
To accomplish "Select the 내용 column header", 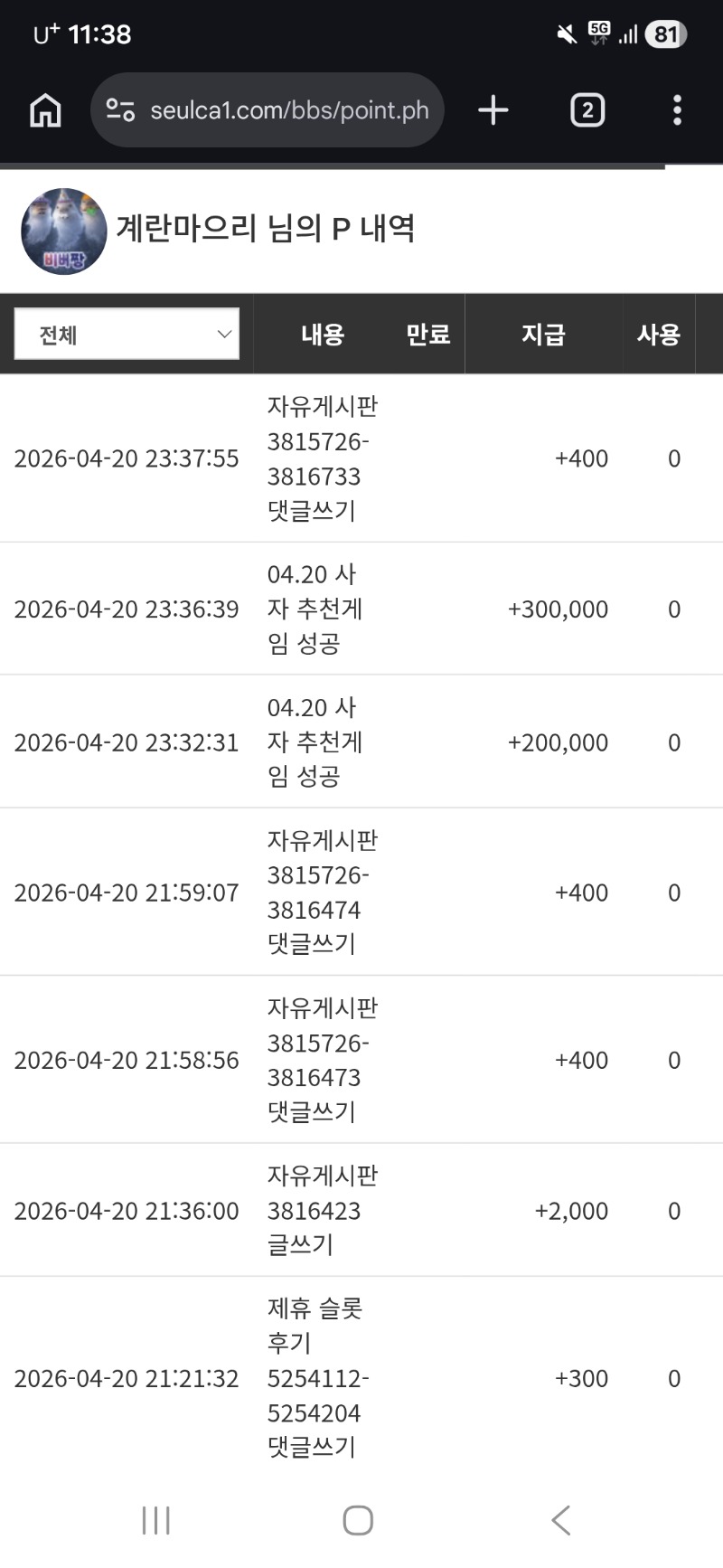I will tap(323, 335).
